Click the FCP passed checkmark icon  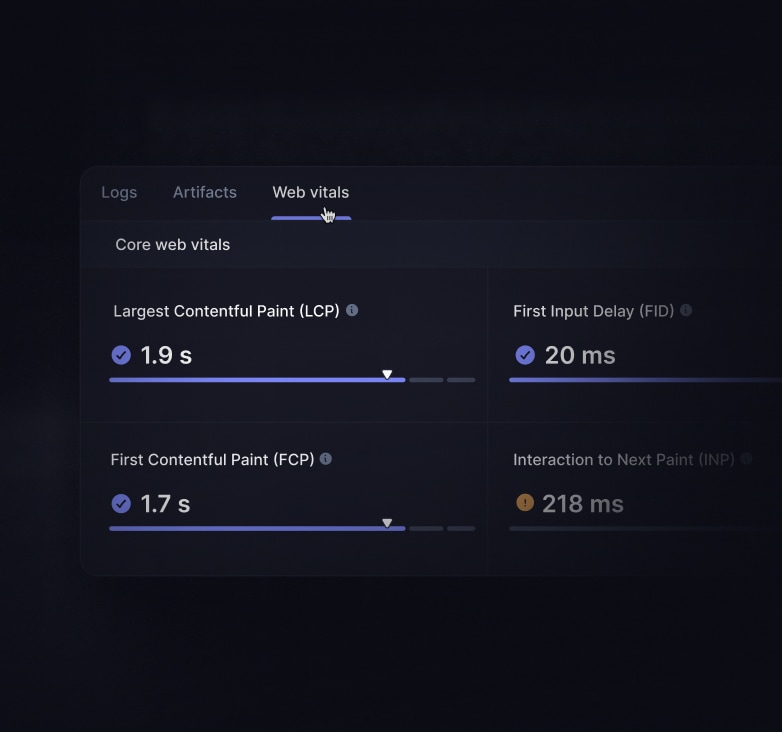[x=121, y=504]
